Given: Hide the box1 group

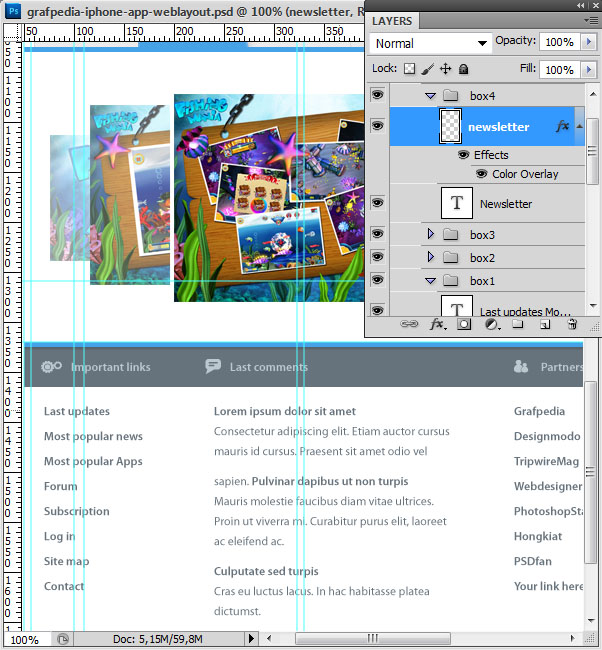Looking at the screenshot, I should click(x=377, y=280).
